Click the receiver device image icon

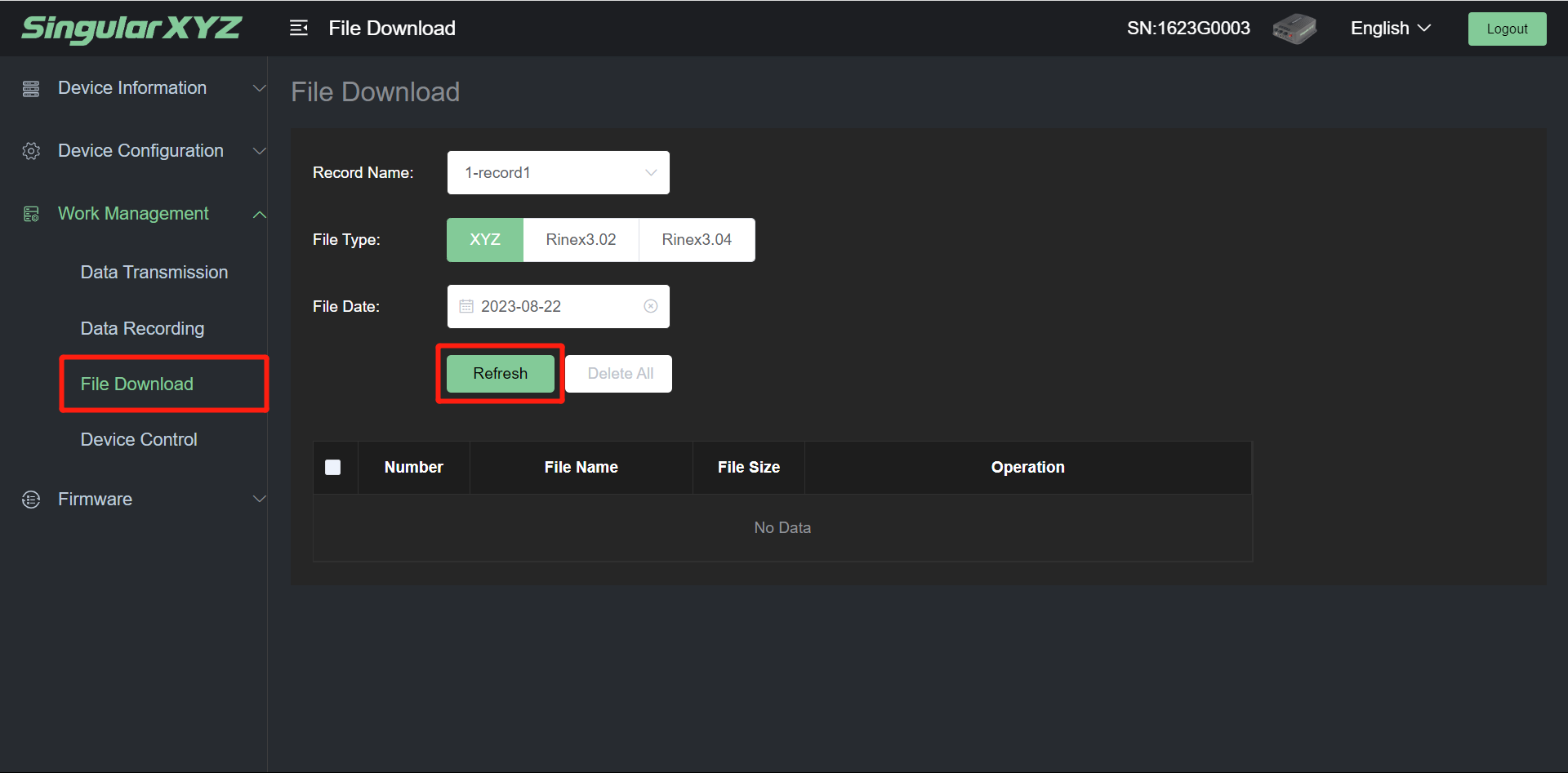[1294, 29]
